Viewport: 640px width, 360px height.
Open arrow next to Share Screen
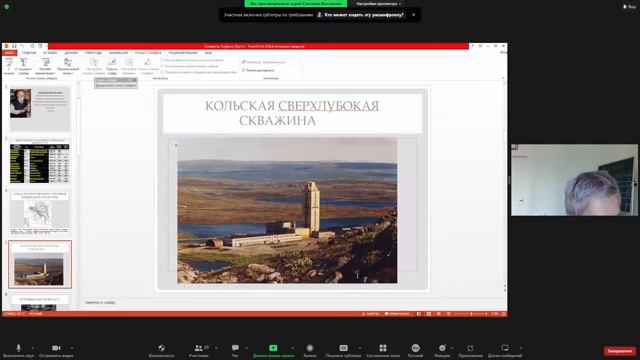292,348
